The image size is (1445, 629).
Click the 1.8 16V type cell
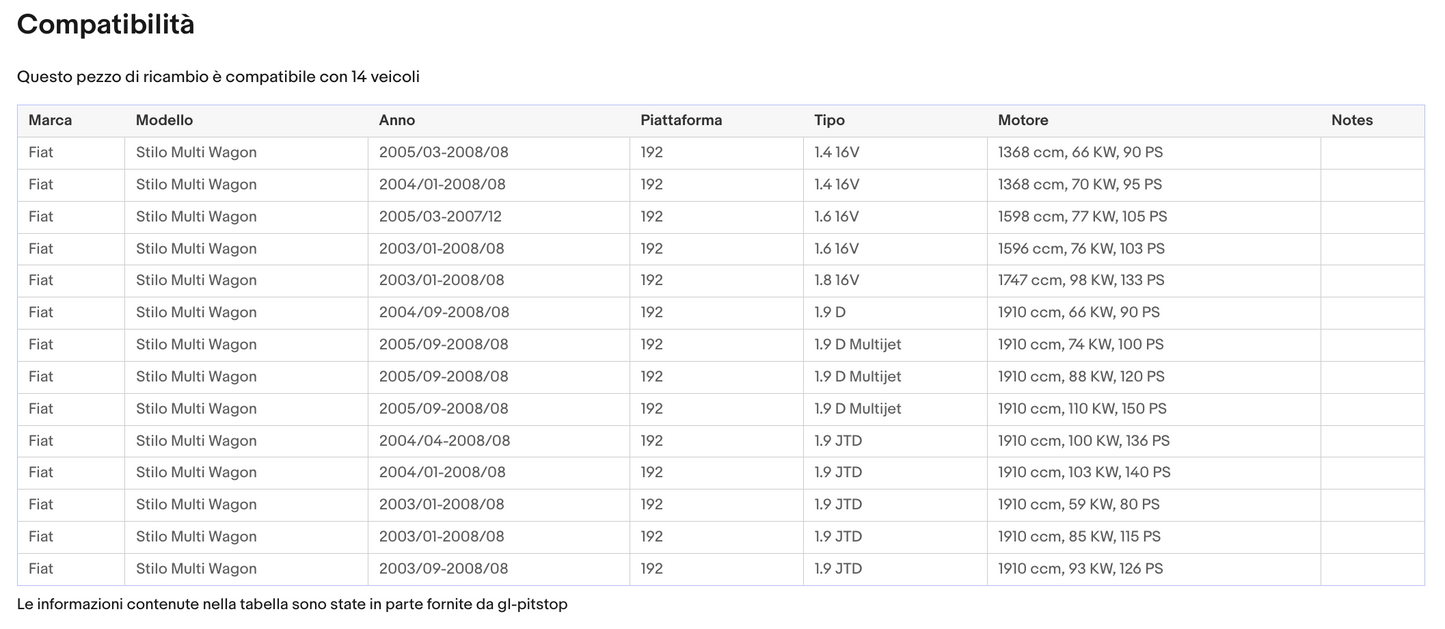pos(836,281)
